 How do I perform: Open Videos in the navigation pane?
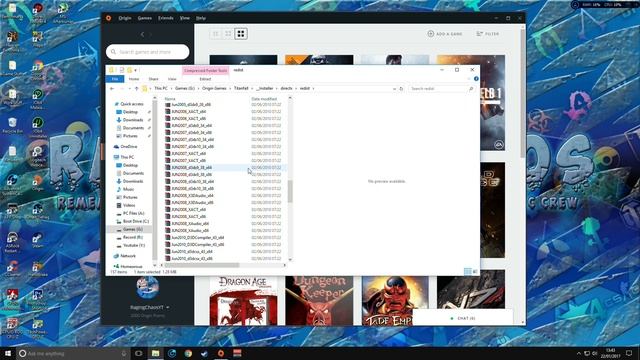pos(129,205)
